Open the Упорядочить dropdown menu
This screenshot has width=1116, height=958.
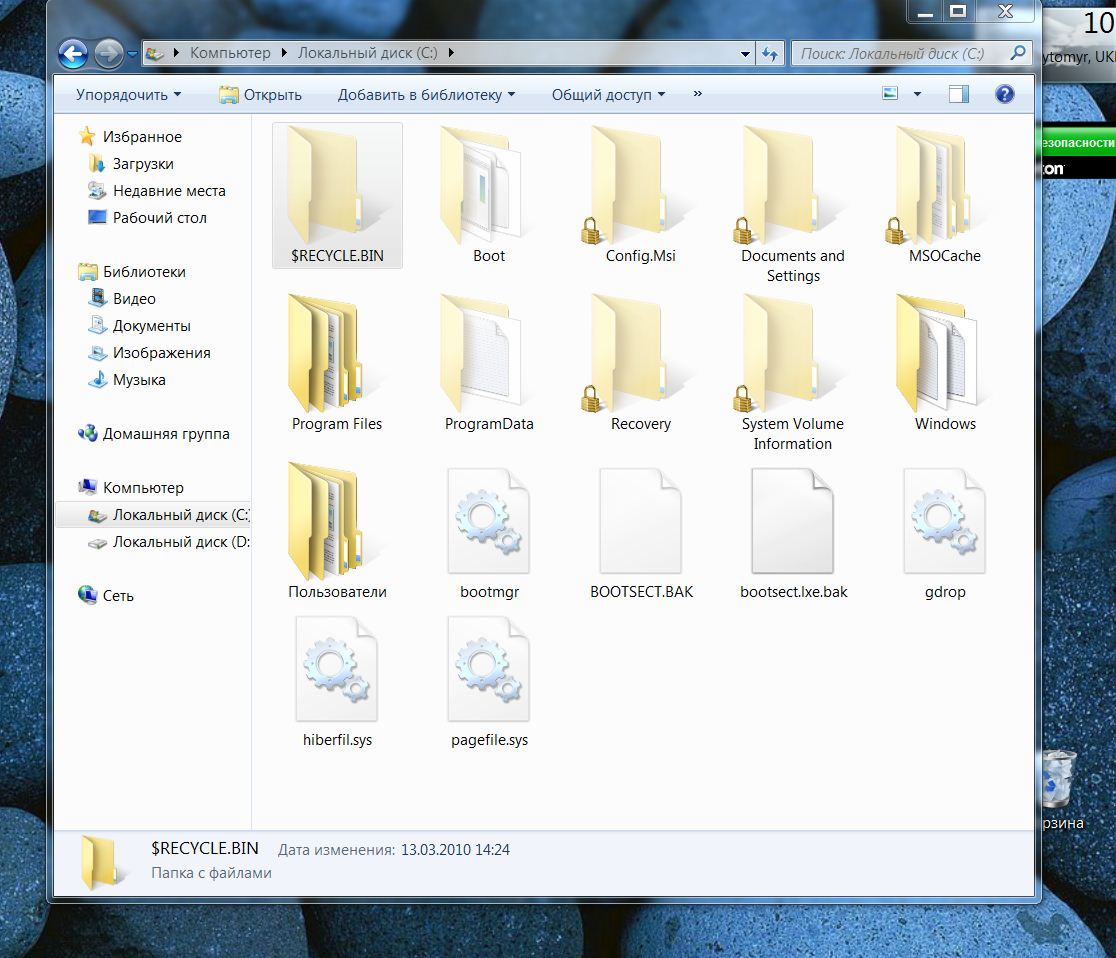[x=128, y=95]
